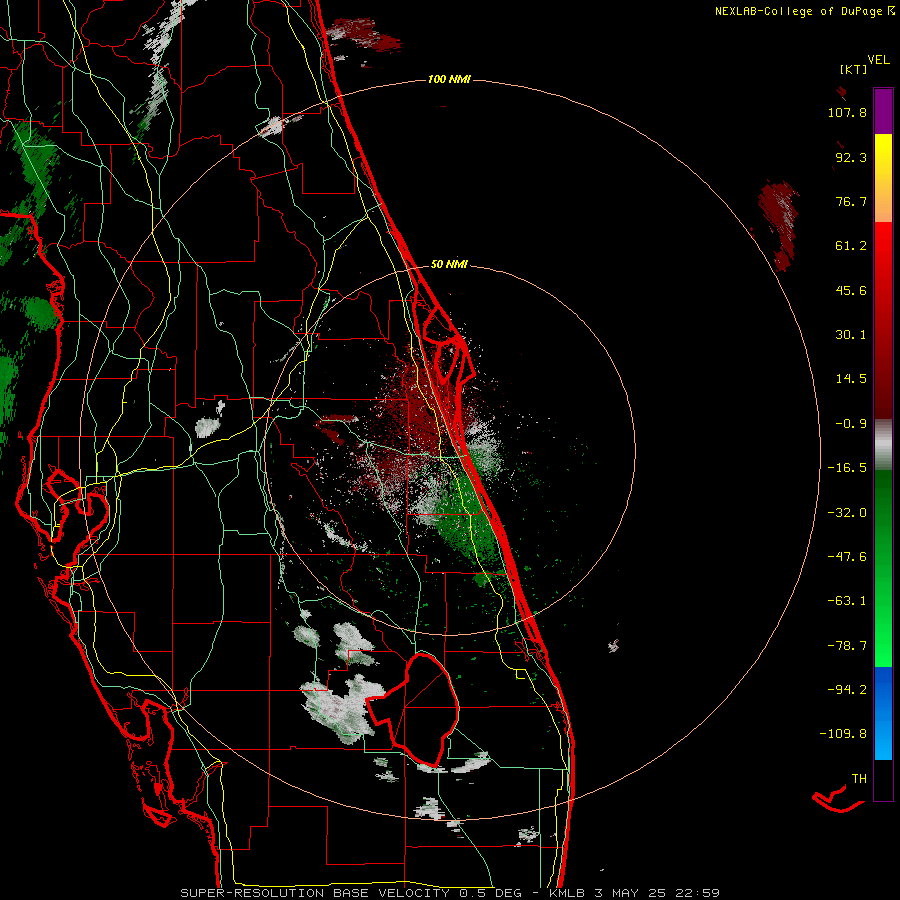900x900 pixels.
Task: Select the -94.2 scale value
Action: 847,689
